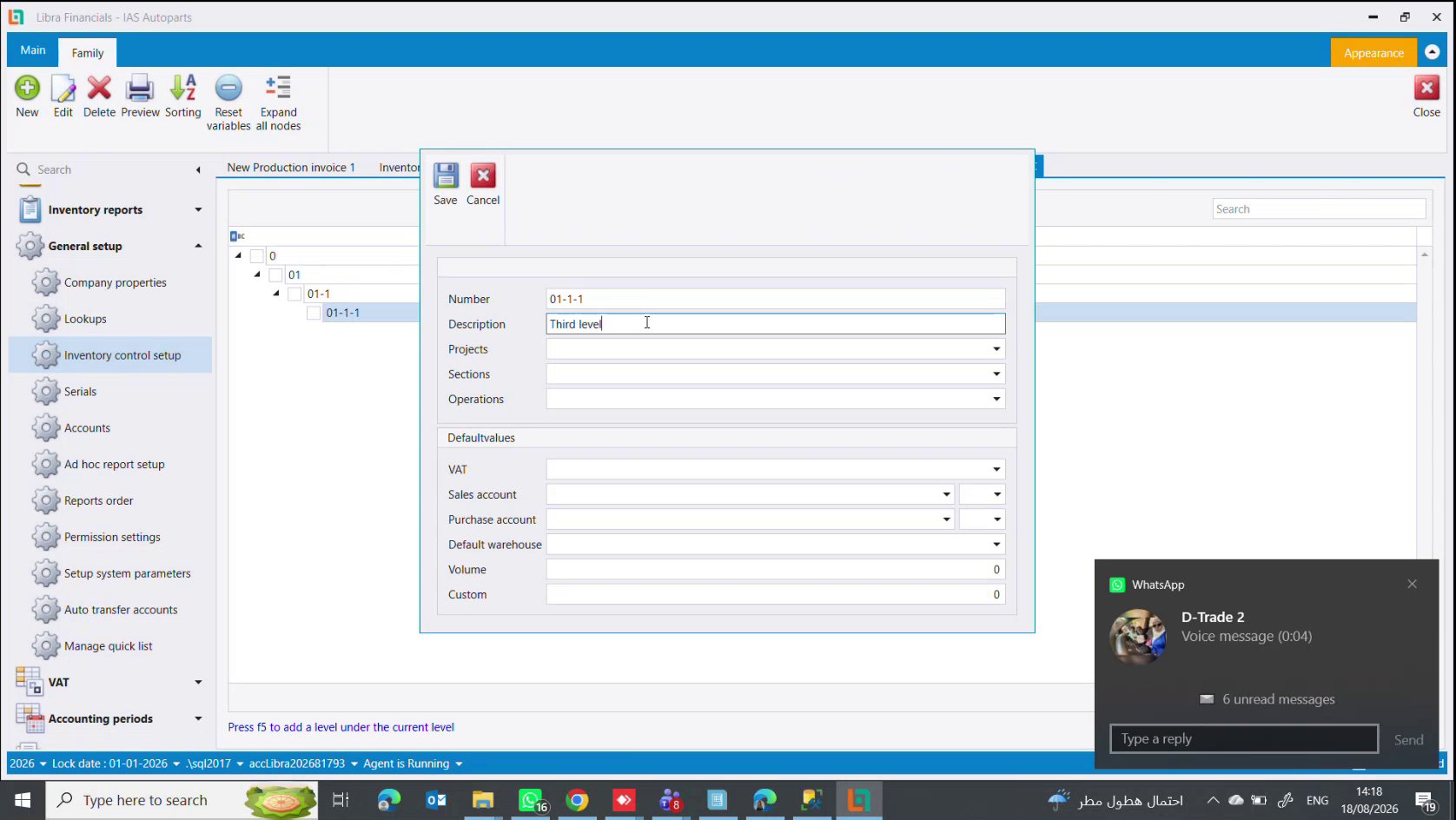
Task: Collapse the ribbon with arrow icon
Action: [1432, 52]
